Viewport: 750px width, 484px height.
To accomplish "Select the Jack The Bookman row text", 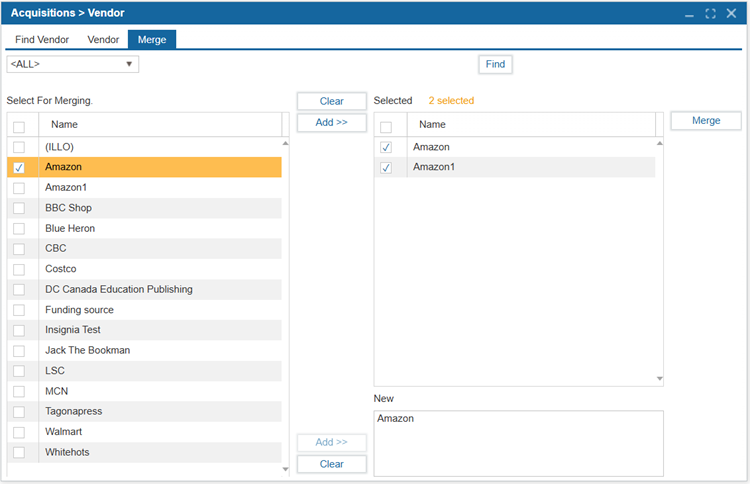I will pos(88,351).
